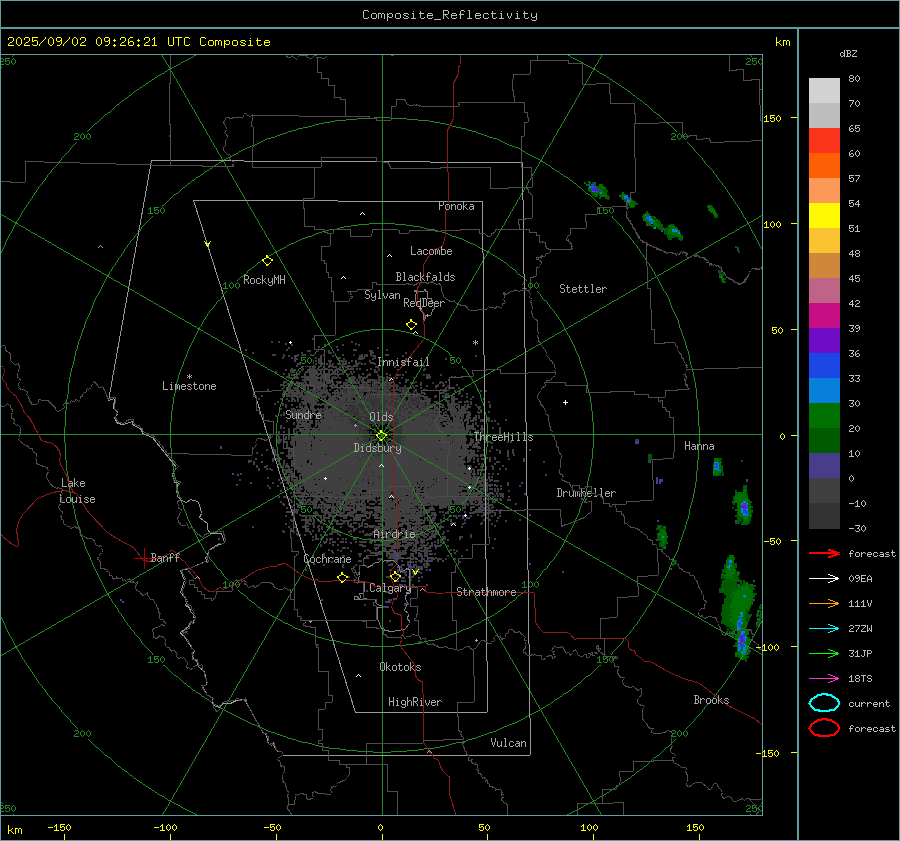The width and height of the screenshot is (900, 841).
Task: Click the Drumheller label
Action: (586, 493)
